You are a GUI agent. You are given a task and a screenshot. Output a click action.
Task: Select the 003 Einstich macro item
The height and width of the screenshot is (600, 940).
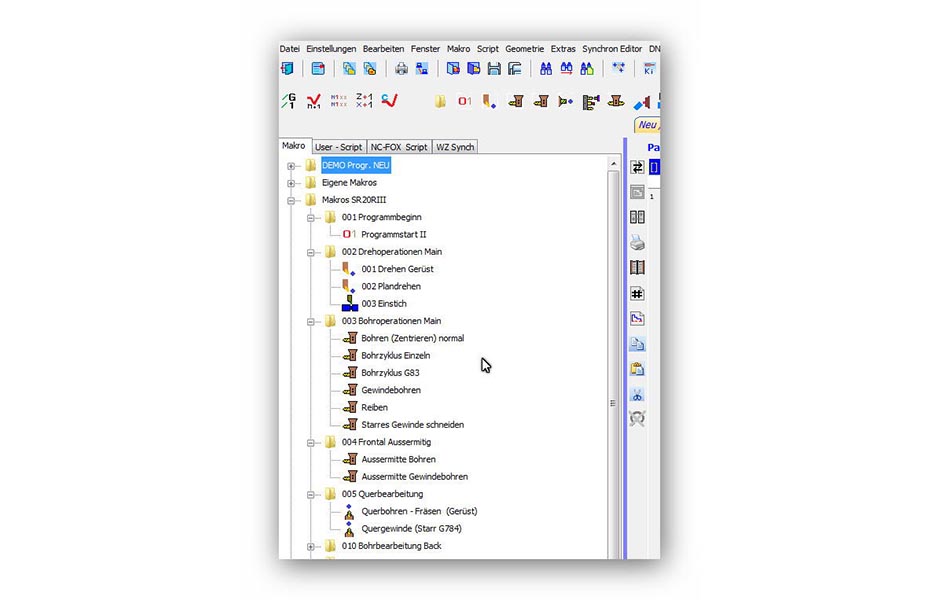click(x=384, y=304)
